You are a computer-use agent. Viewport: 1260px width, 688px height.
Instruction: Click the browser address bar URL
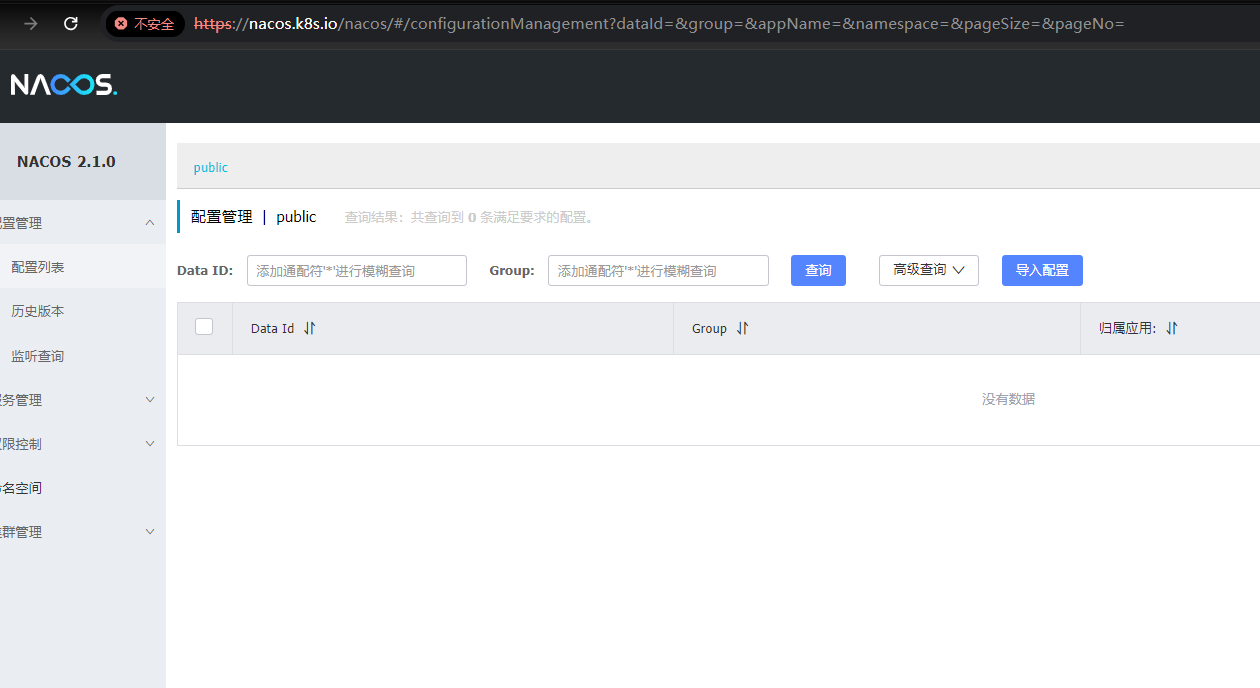pyautogui.click(x=659, y=23)
